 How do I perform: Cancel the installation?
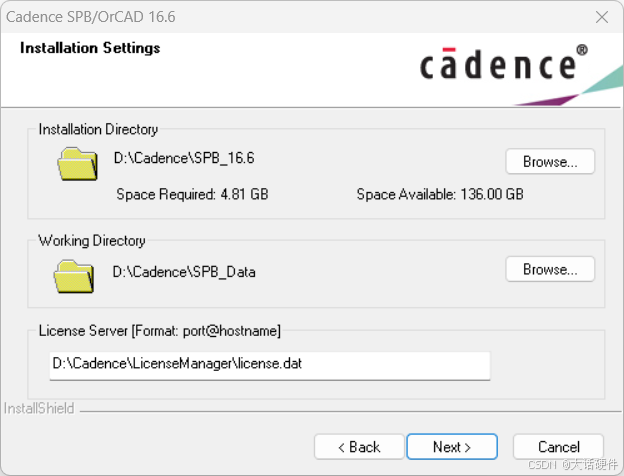558,447
